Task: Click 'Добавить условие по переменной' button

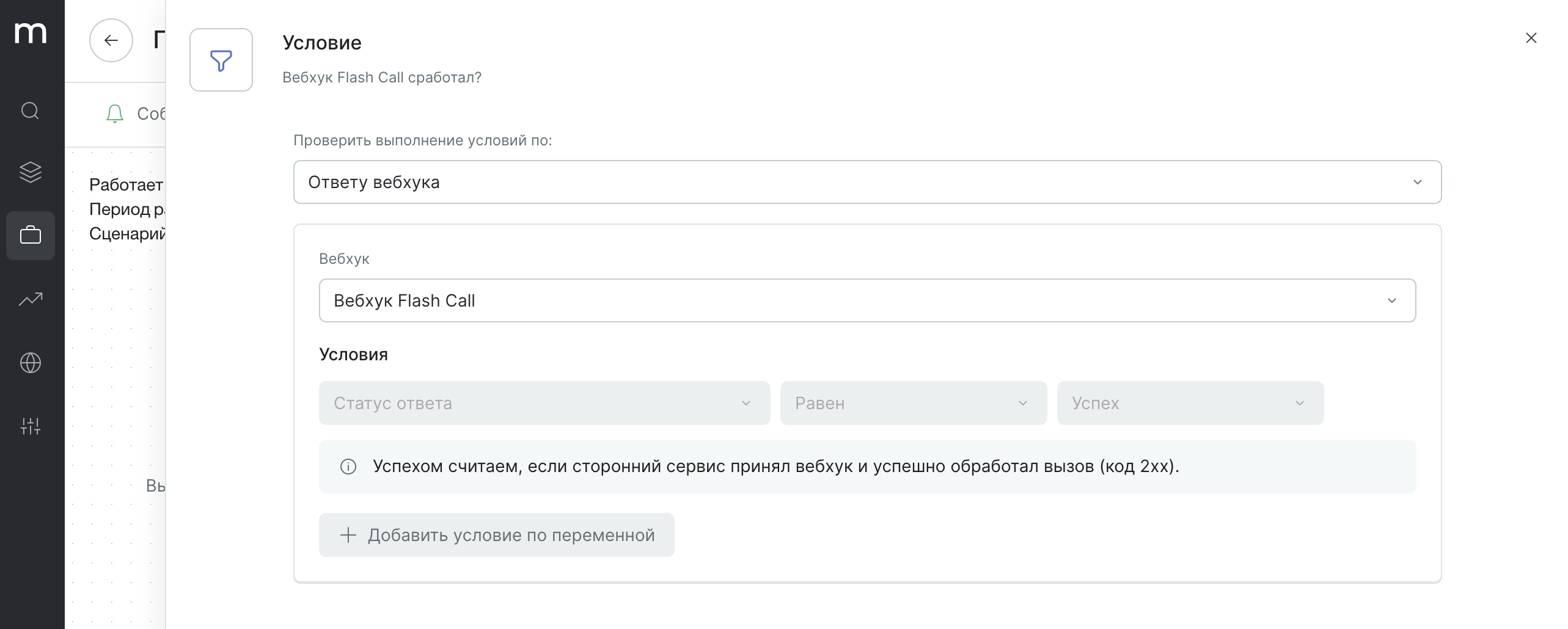Action: (x=497, y=535)
